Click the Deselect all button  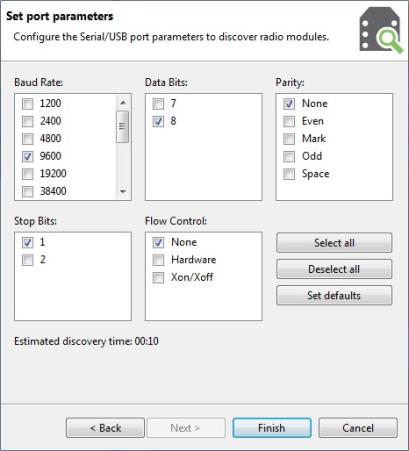click(x=334, y=269)
